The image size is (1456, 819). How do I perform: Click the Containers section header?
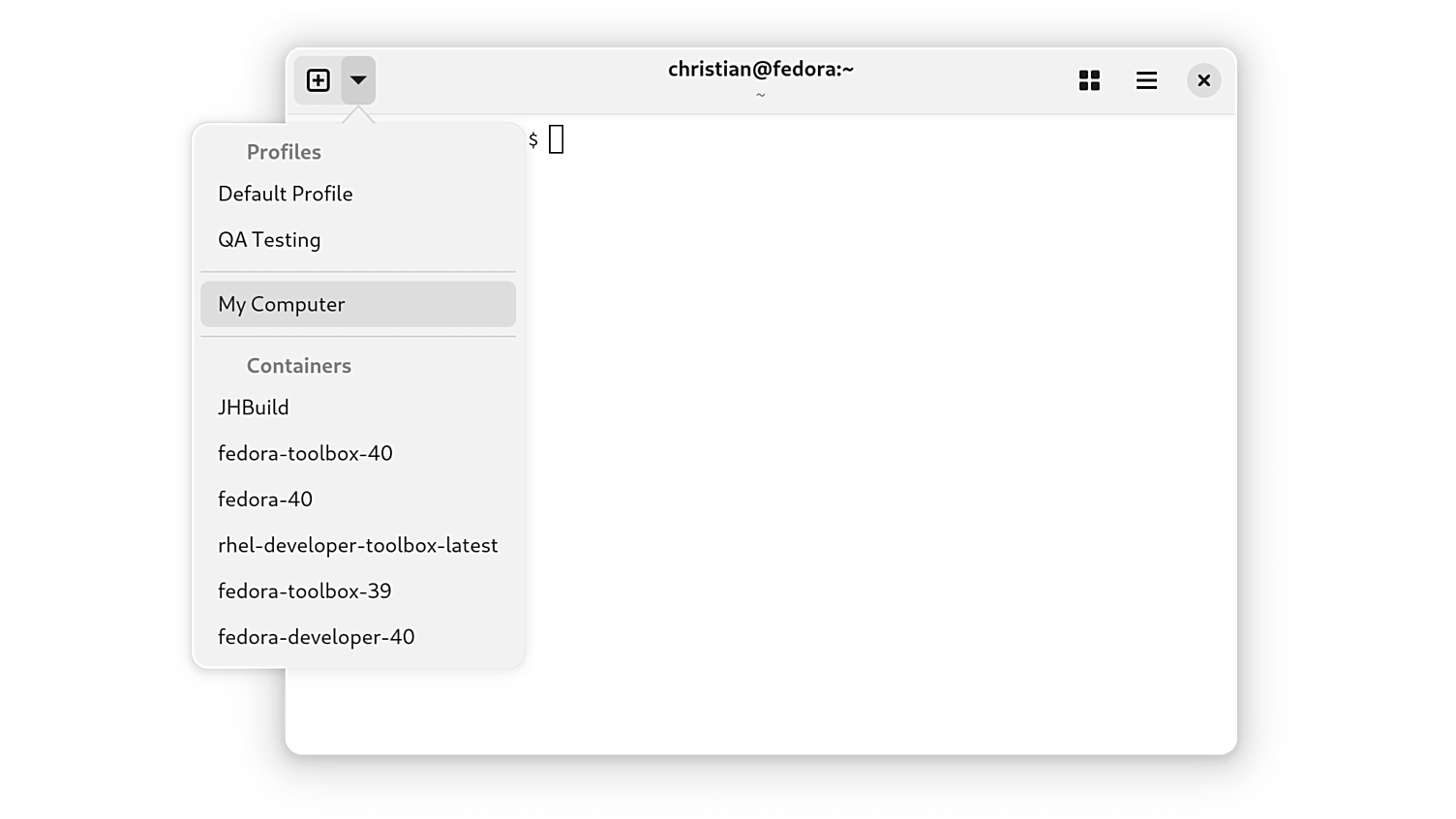tap(299, 366)
